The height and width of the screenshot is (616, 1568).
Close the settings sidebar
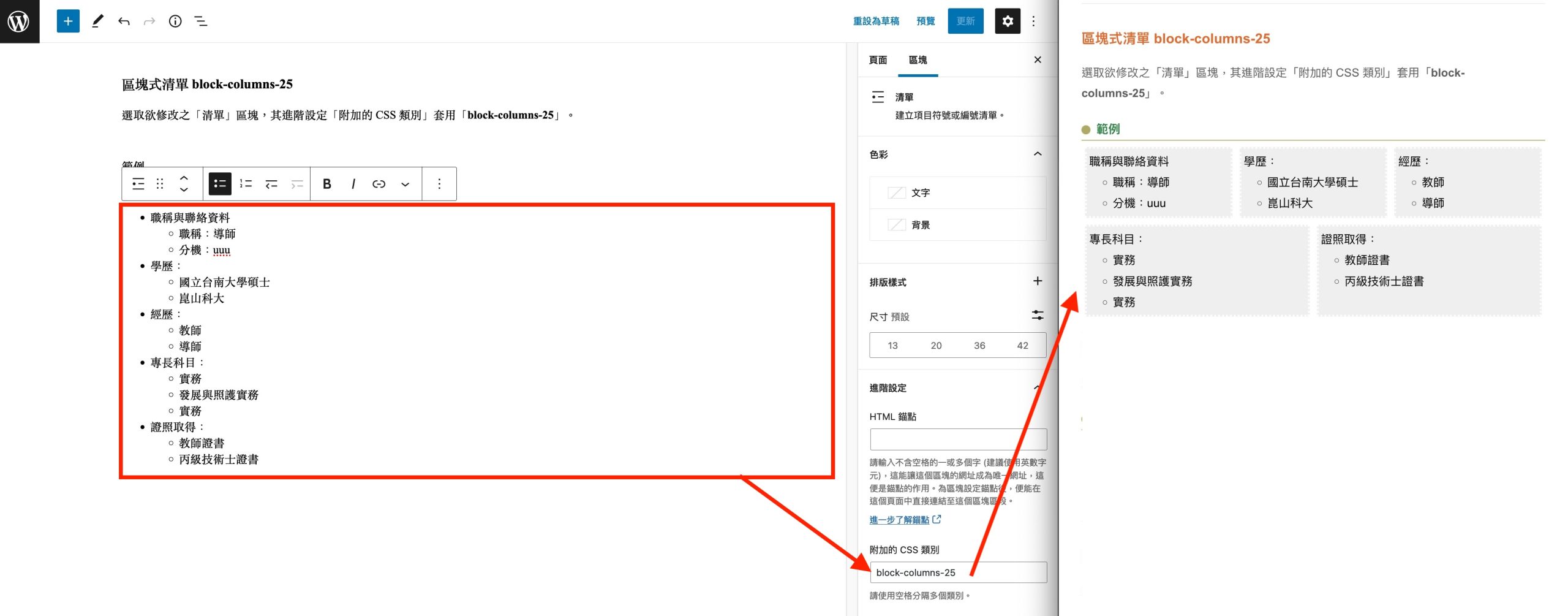tap(1038, 60)
